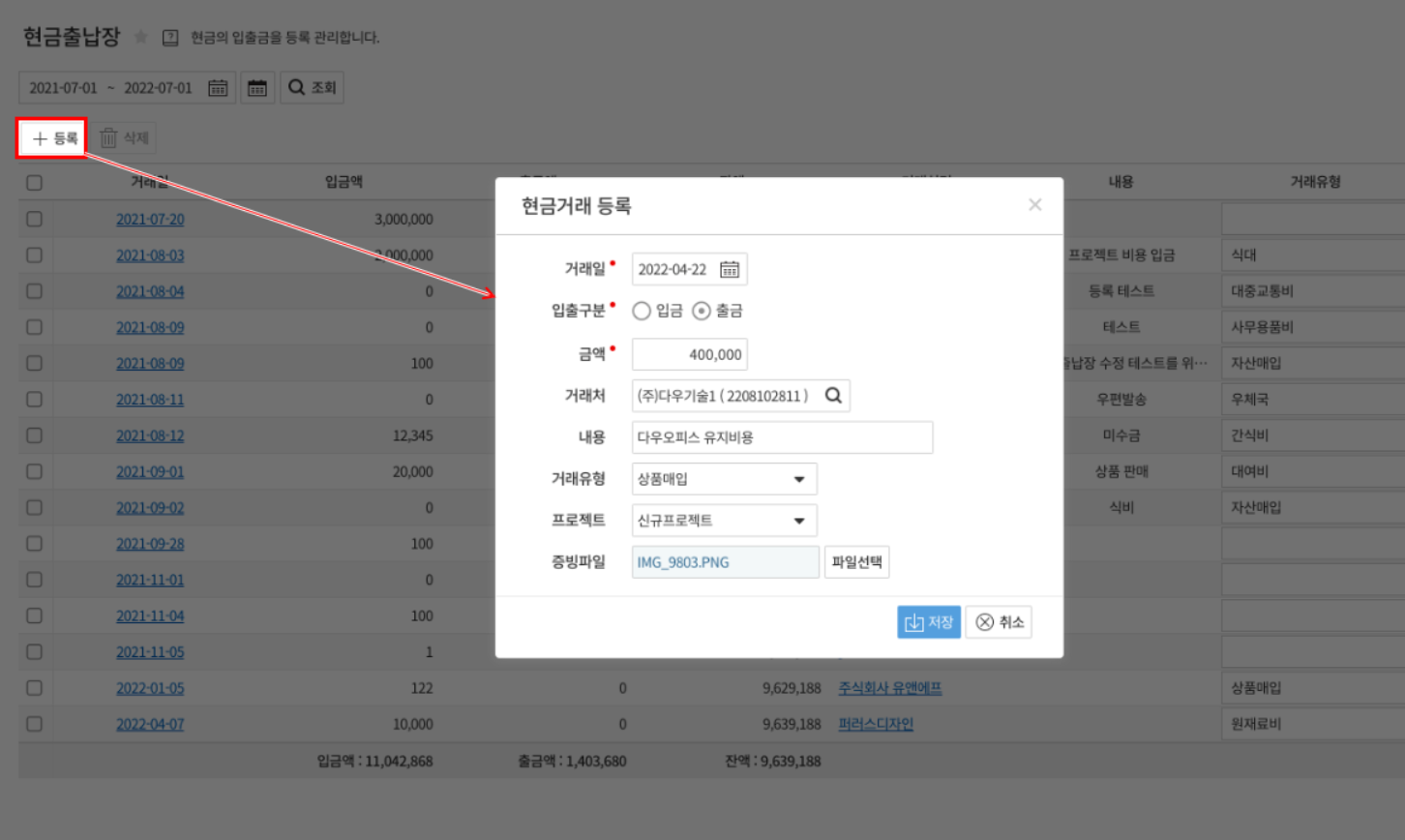
Task: Click the search magnifier in 거래처 field
Action: pyautogui.click(x=833, y=396)
